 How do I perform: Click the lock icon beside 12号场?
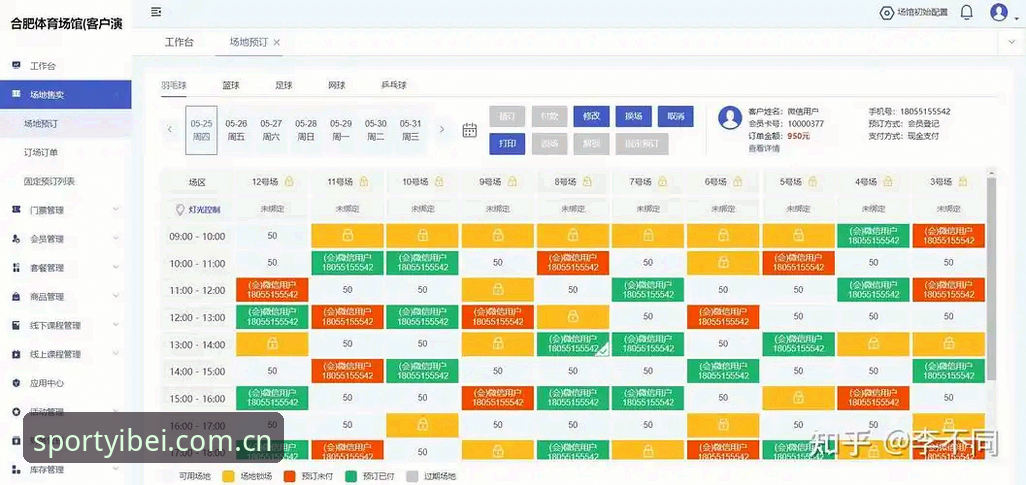(x=289, y=181)
